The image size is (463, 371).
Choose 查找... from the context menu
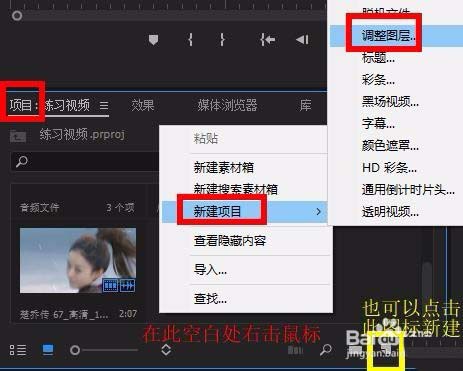pyautogui.click(x=210, y=298)
